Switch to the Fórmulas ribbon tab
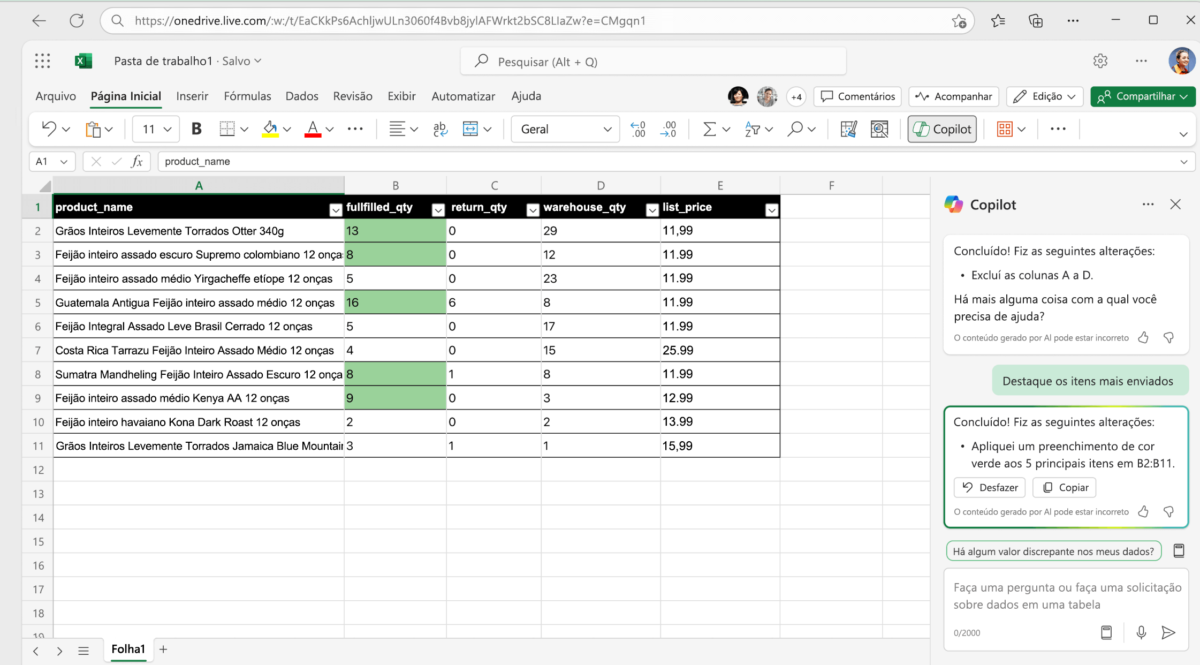Screen dimensions: 1200x665 pyautogui.click(x=247, y=96)
